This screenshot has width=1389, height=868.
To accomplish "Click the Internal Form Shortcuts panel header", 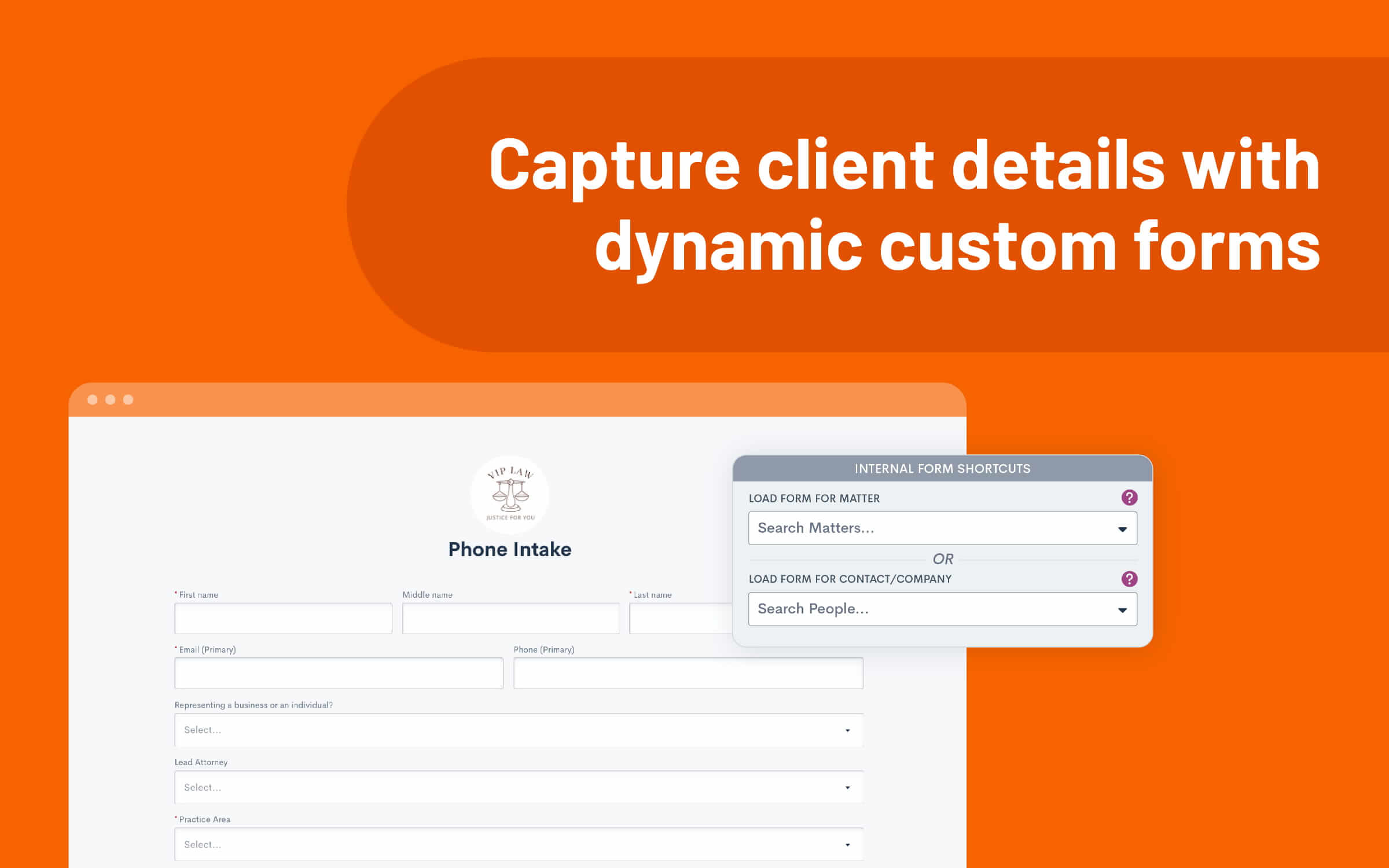I will tap(942, 469).
